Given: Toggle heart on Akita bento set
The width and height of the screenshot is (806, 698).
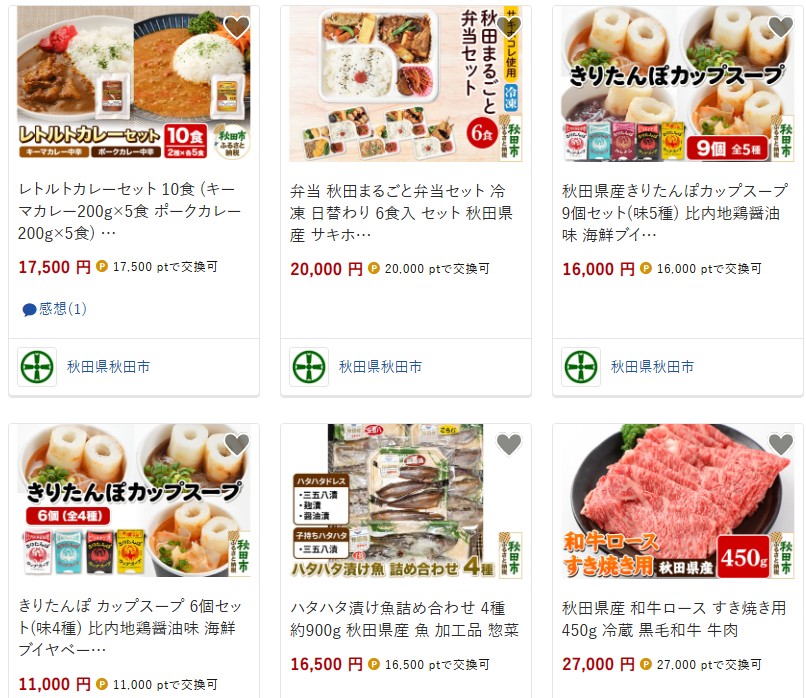Looking at the screenshot, I should (x=509, y=27).
